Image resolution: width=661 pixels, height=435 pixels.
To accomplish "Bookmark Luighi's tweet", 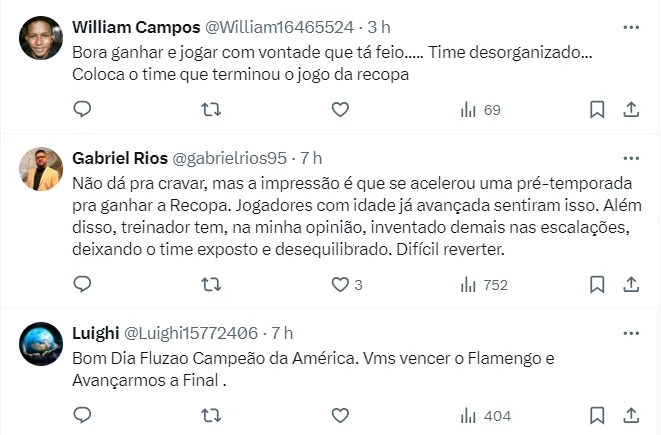I will pyautogui.click(x=597, y=415).
